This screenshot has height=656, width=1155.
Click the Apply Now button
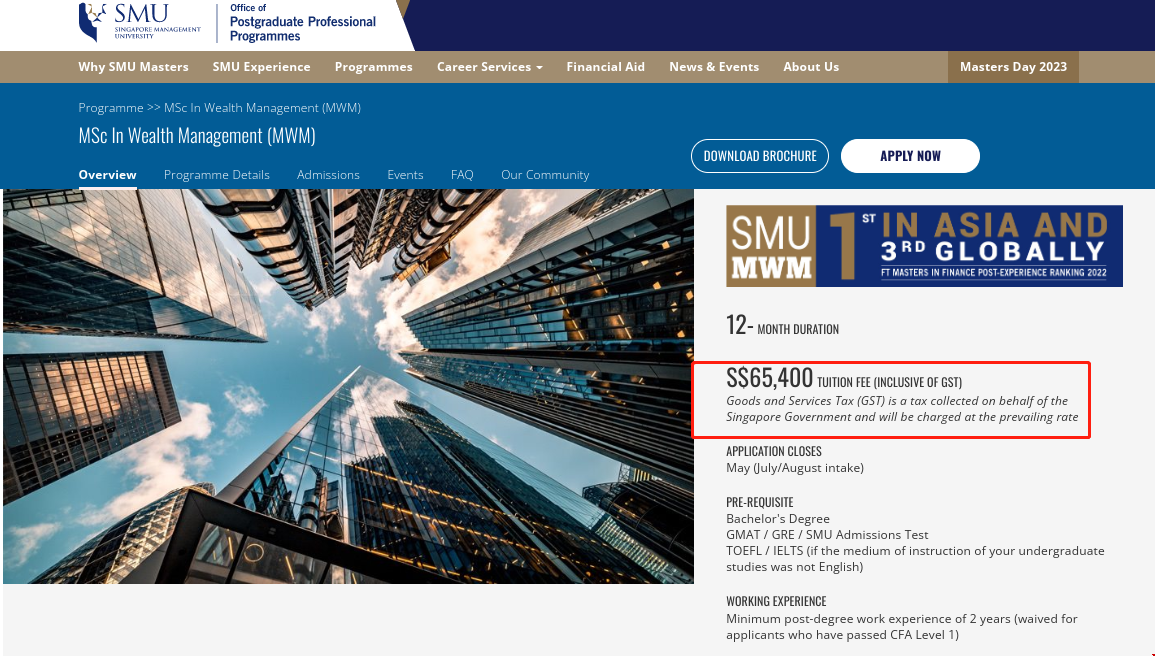coord(910,155)
